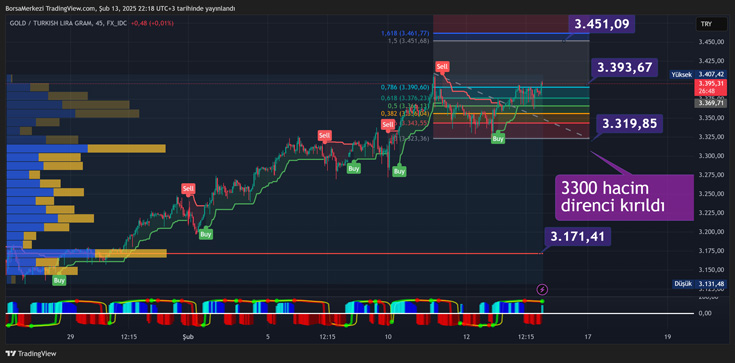735x363 pixels.
Task: Select the 3.319,85 price callout
Action: coord(630,124)
